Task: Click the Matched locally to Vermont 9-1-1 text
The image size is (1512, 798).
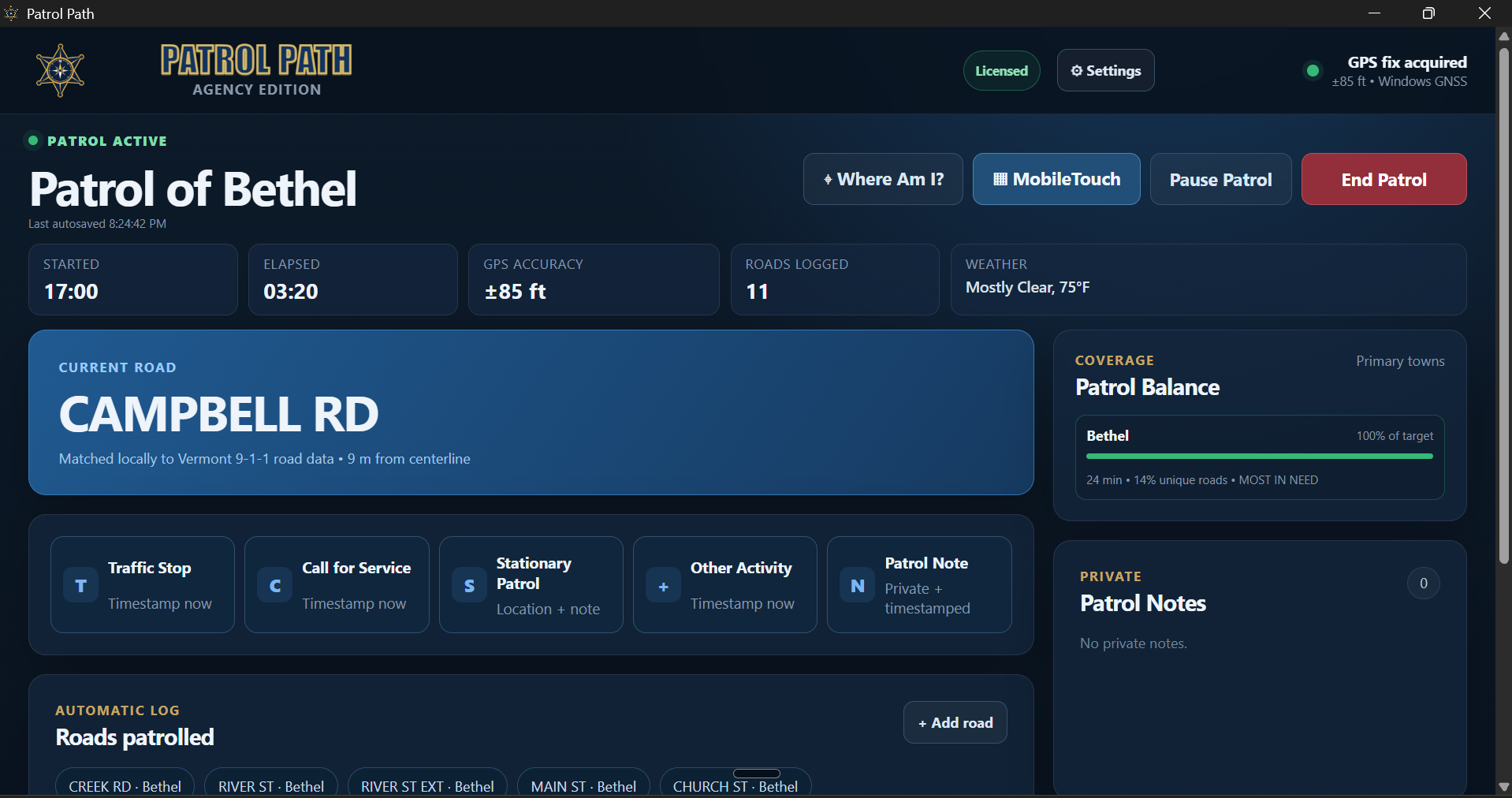Action: coord(265,459)
